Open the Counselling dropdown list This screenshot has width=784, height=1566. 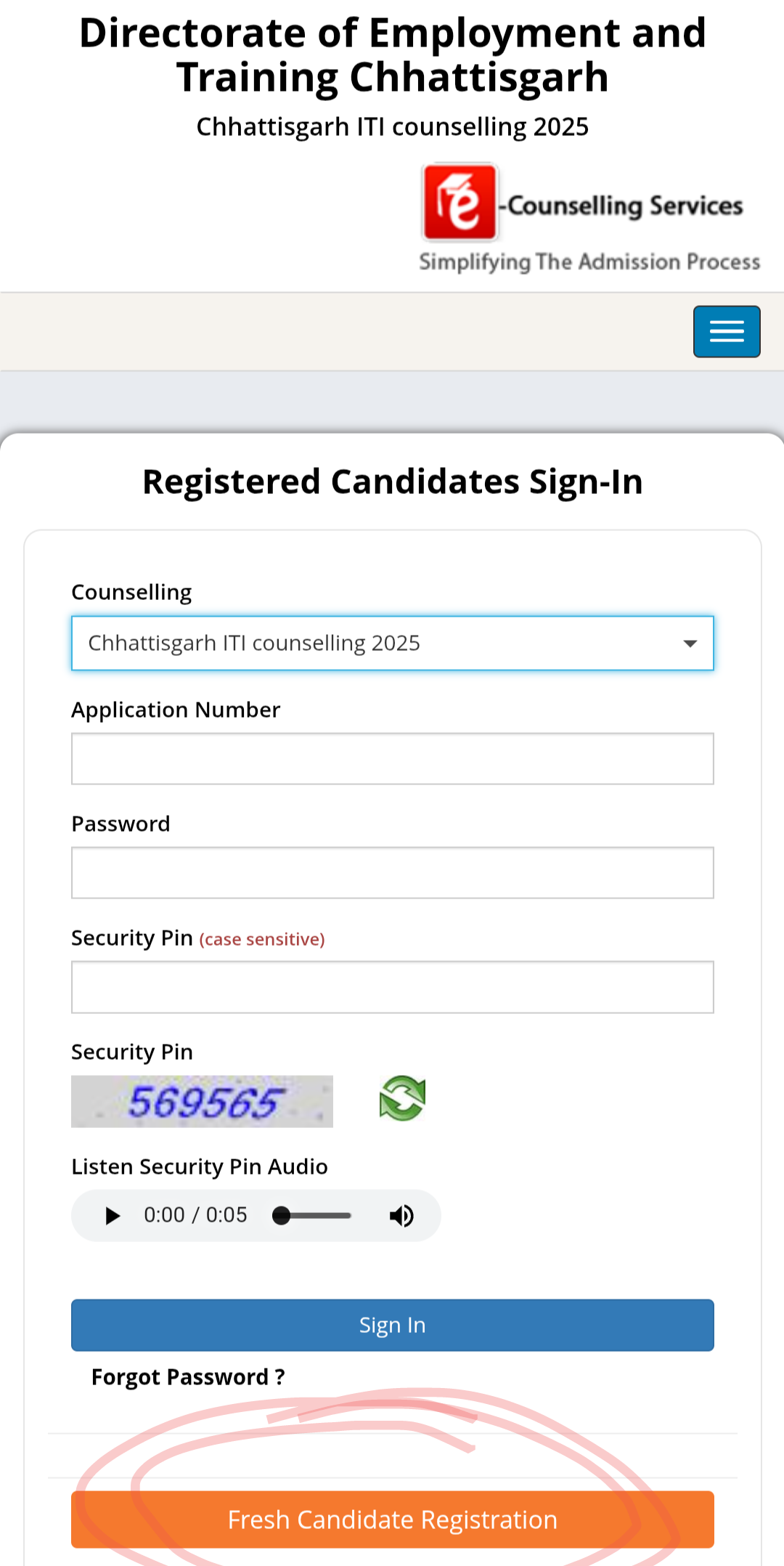click(393, 643)
